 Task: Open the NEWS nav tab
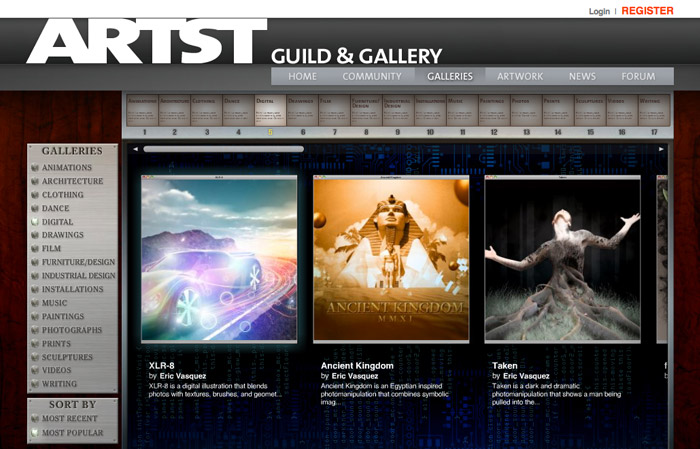(x=582, y=76)
